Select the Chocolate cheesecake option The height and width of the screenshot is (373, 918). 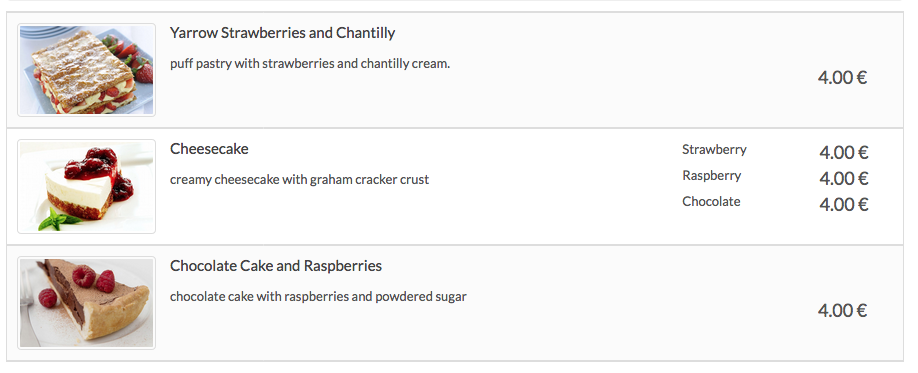click(711, 201)
